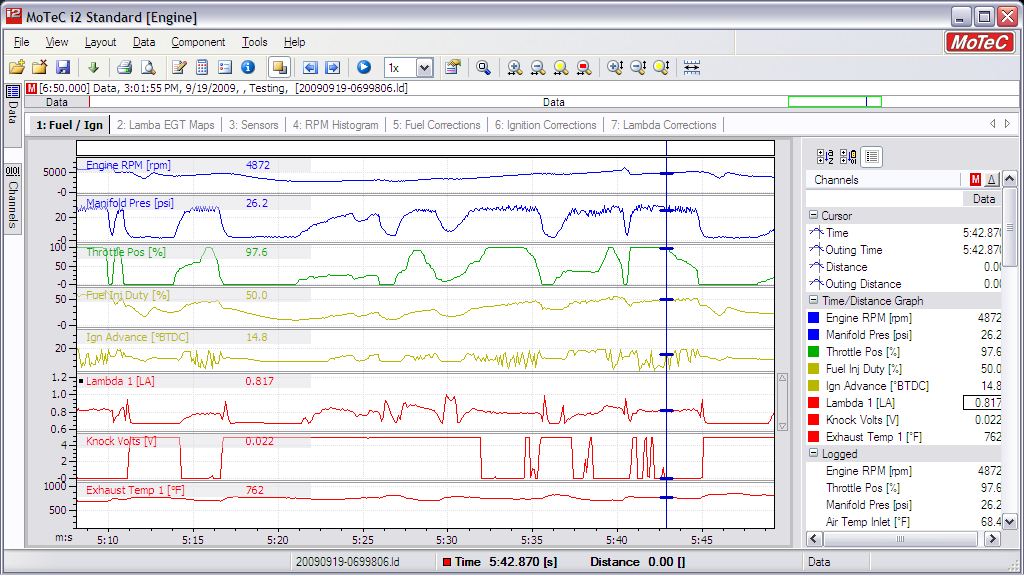1024x576 pixels.
Task: Open properties icon next to speed dropdown
Action: click(x=453, y=67)
